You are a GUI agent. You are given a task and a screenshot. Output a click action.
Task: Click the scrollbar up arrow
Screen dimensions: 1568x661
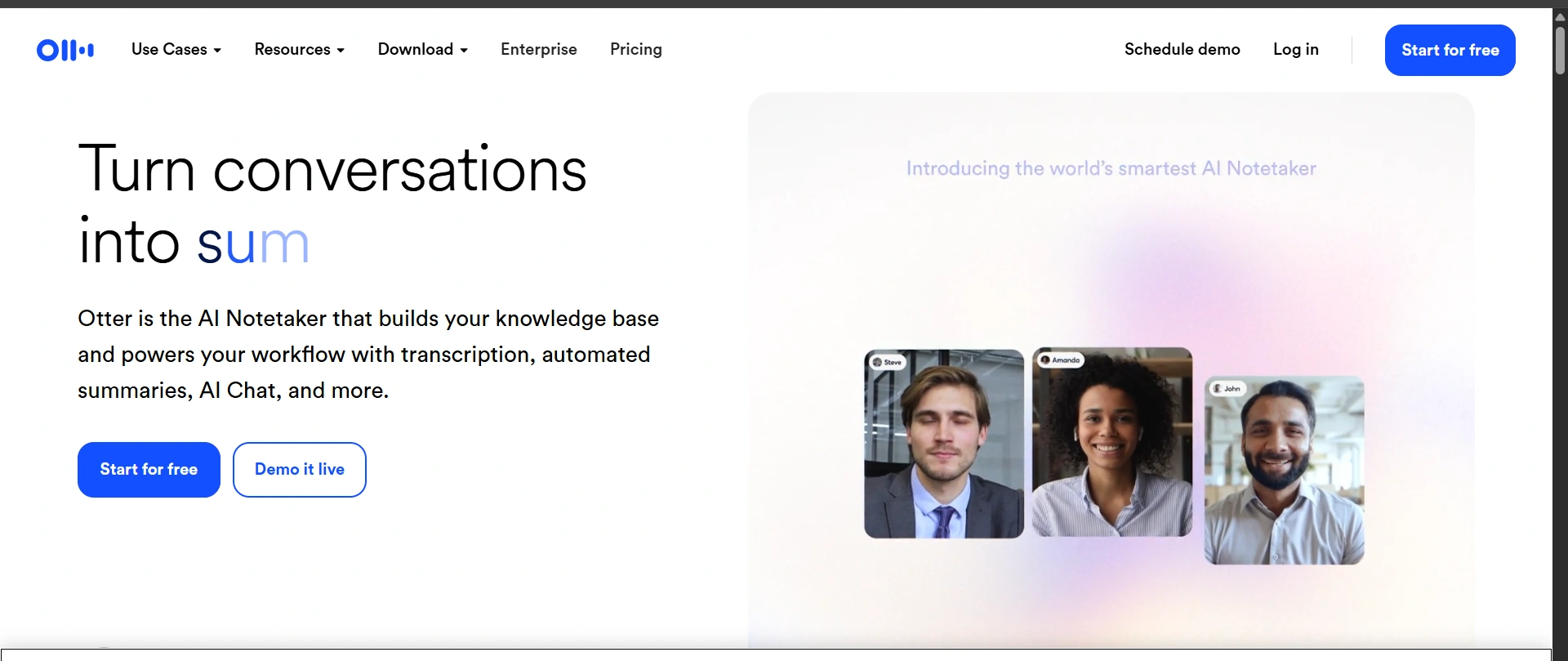coord(1560,16)
